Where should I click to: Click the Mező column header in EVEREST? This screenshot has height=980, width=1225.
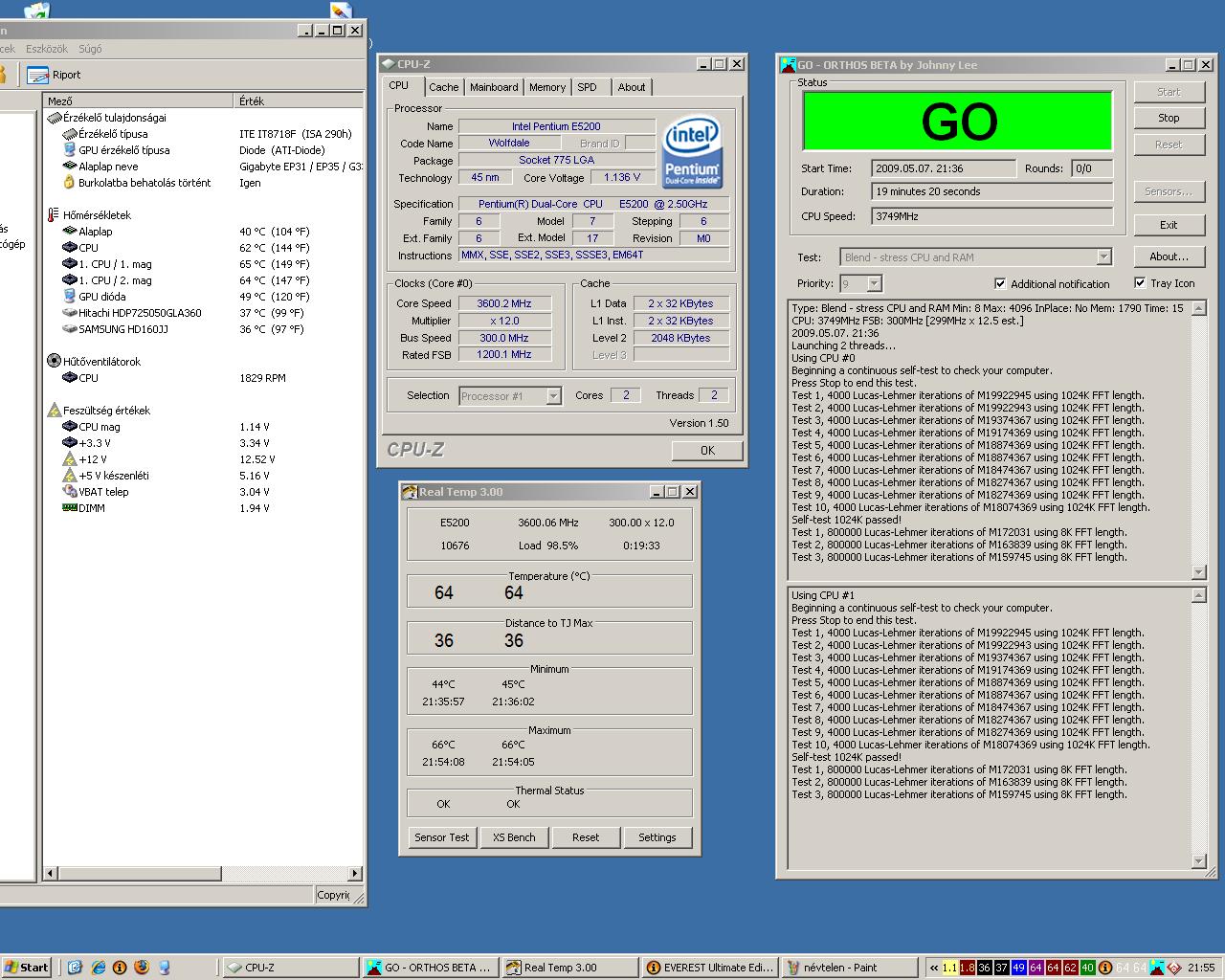pyautogui.click(x=139, y=100)
